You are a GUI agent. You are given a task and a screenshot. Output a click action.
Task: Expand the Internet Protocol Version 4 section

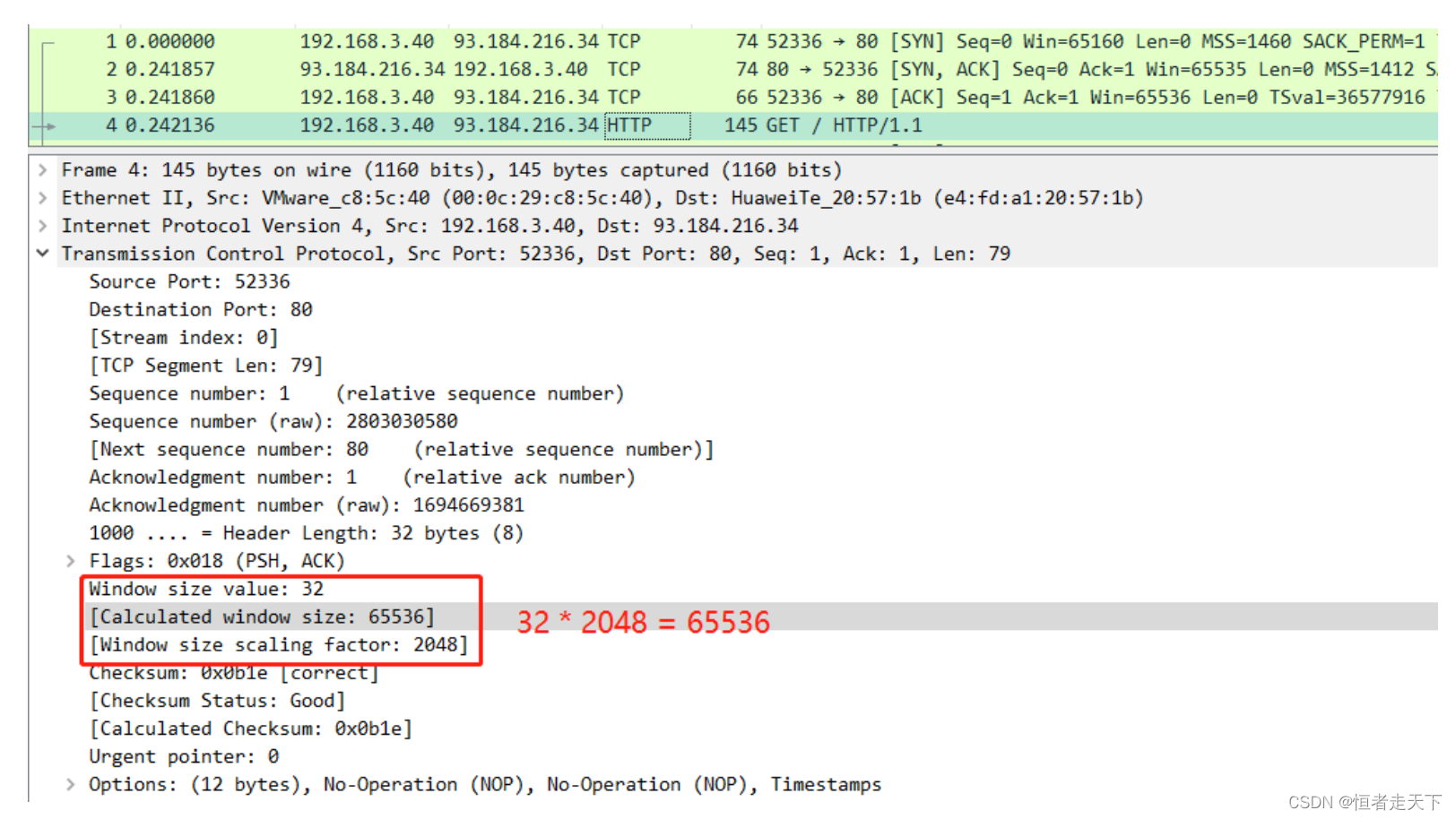pyautogui.click(x=42, y=225)
